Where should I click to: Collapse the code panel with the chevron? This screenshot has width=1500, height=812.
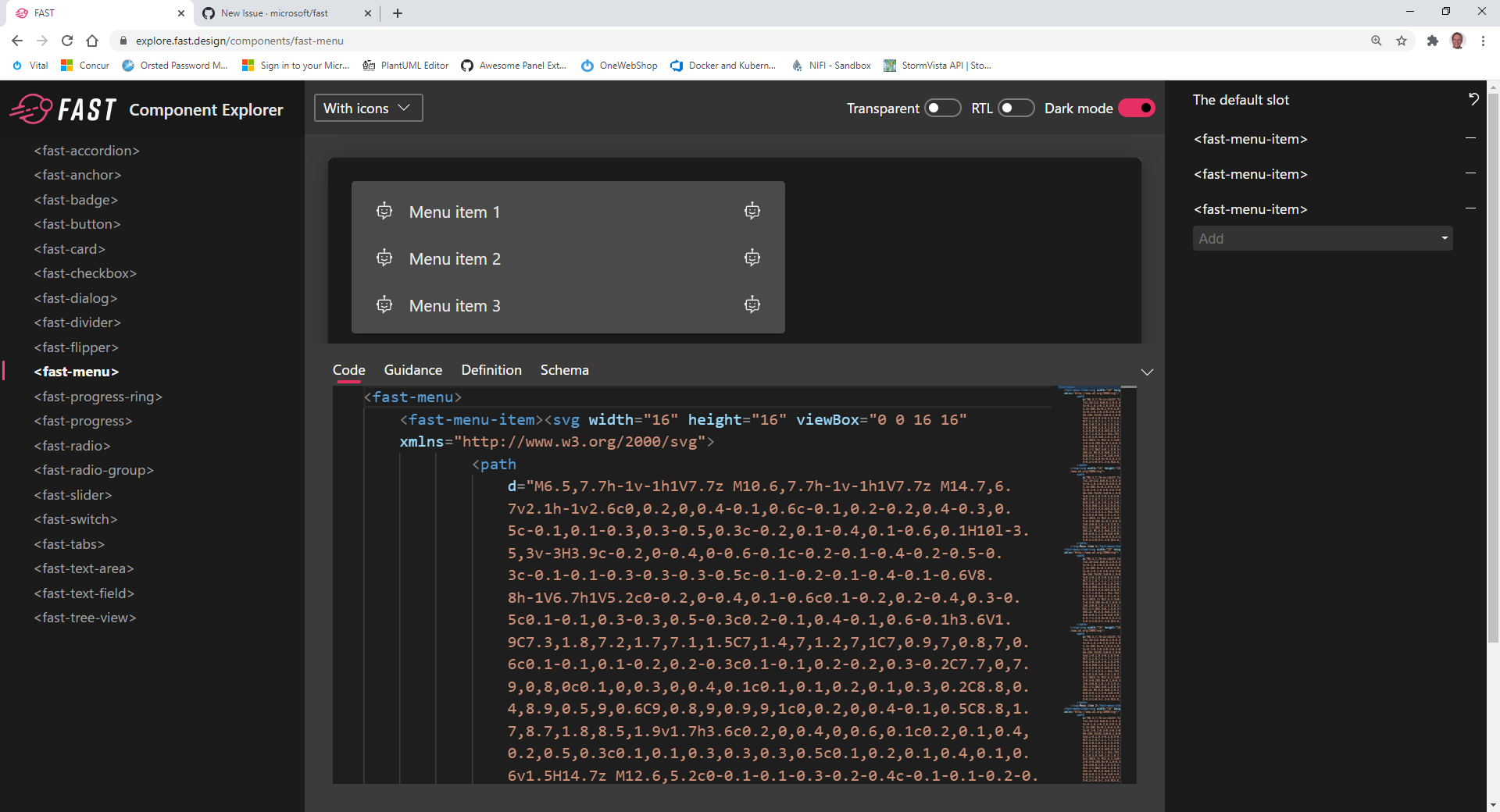coord(1147,372)
